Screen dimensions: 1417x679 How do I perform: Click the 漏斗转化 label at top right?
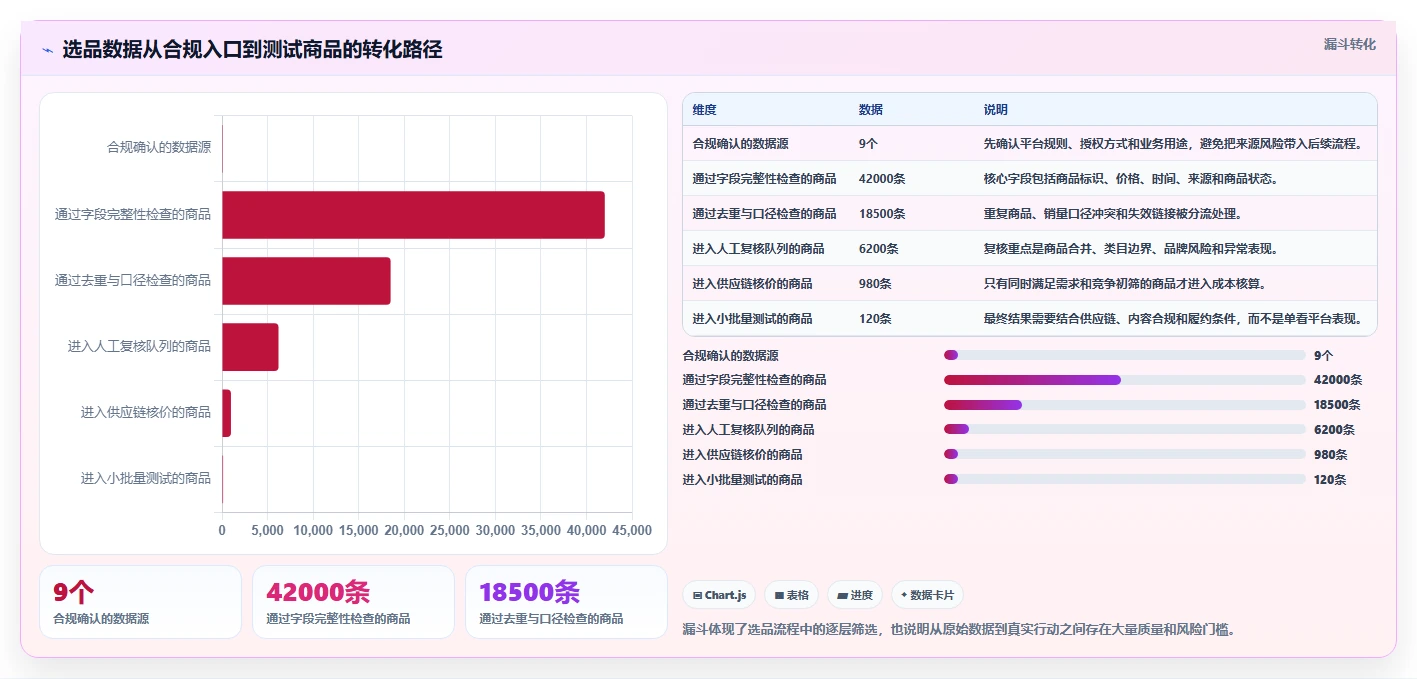(1349, 44)
